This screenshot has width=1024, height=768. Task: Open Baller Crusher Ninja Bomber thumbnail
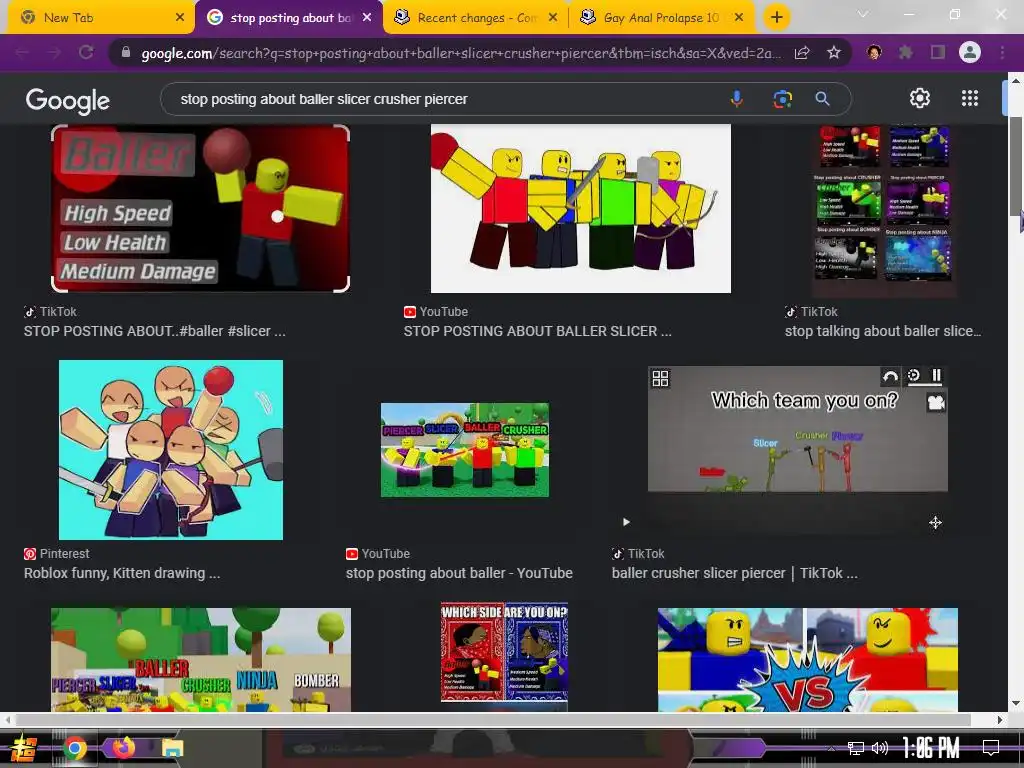click(x=200, y=660)
